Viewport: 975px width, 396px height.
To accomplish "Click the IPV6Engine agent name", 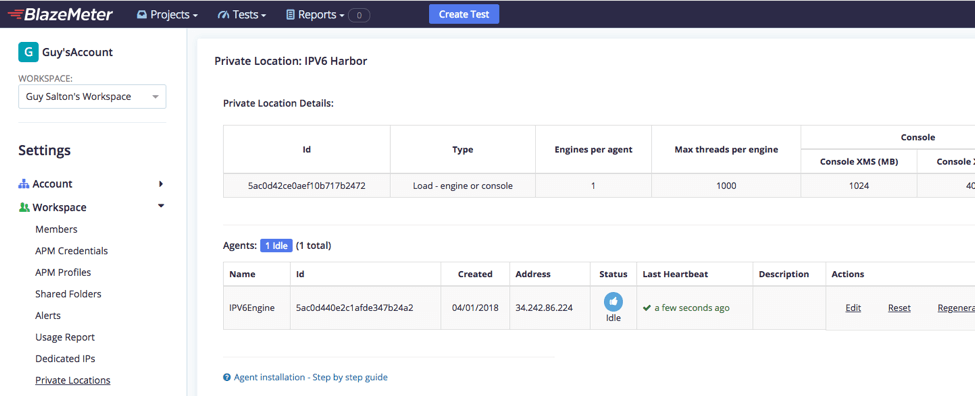I will [x=252, y=308].
